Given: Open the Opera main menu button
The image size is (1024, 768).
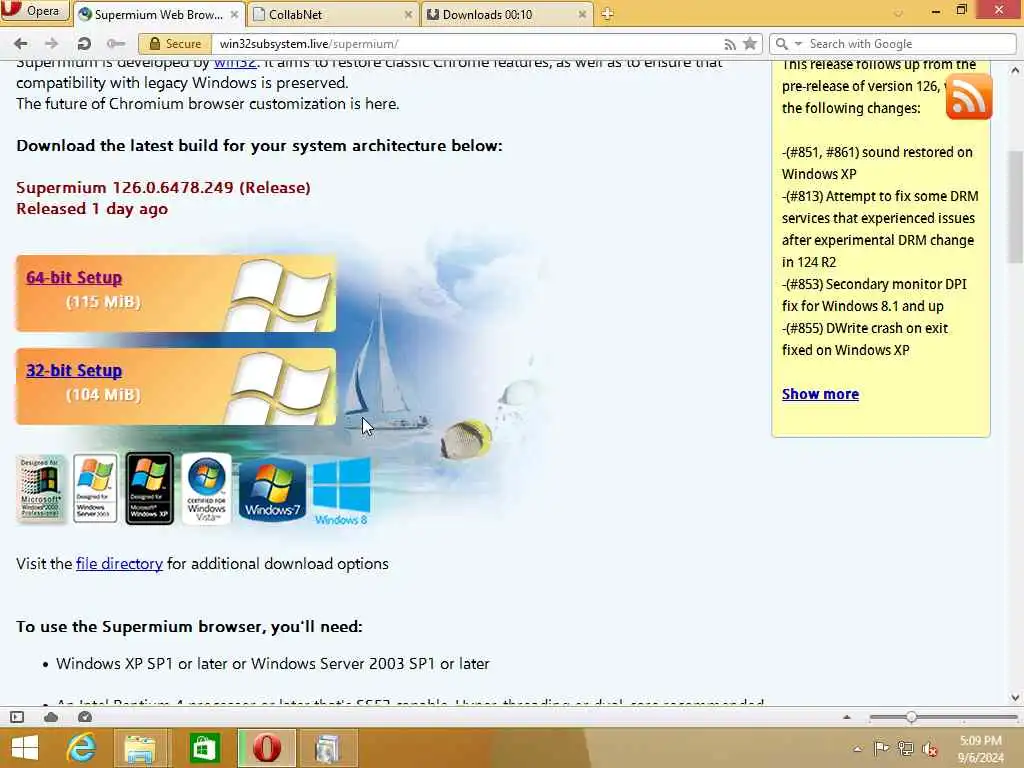Looking at the screenshot, I should pos(34,11).
